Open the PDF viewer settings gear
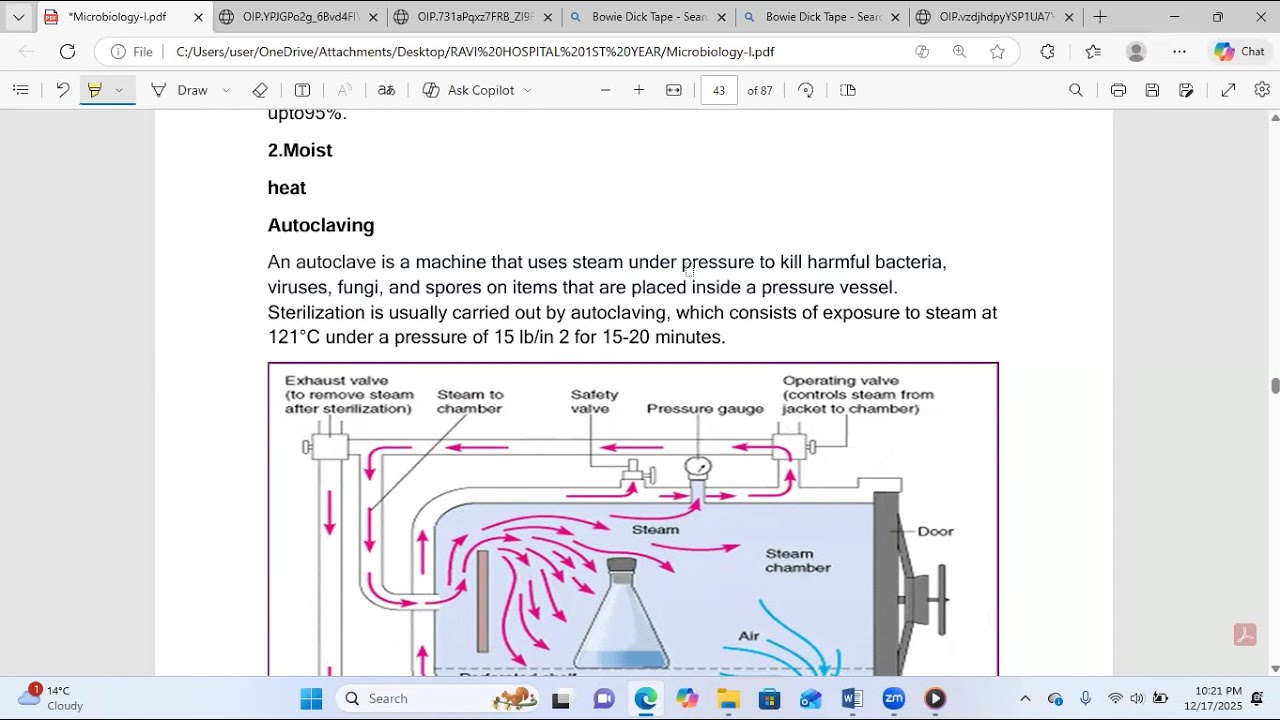This screenshot has height=720, width=1280. (1262, 90)
